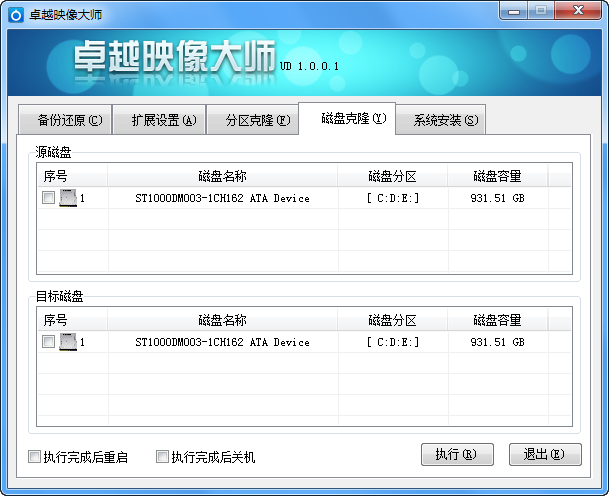Click source list 磁盘容量 column header
The image size is (609, 496).
497,176
